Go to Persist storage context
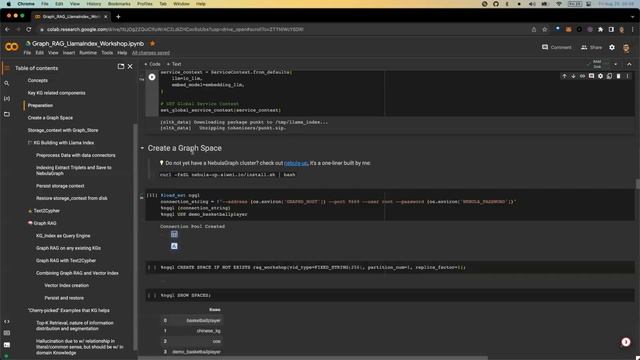The image size is (640, 360). 60,186
